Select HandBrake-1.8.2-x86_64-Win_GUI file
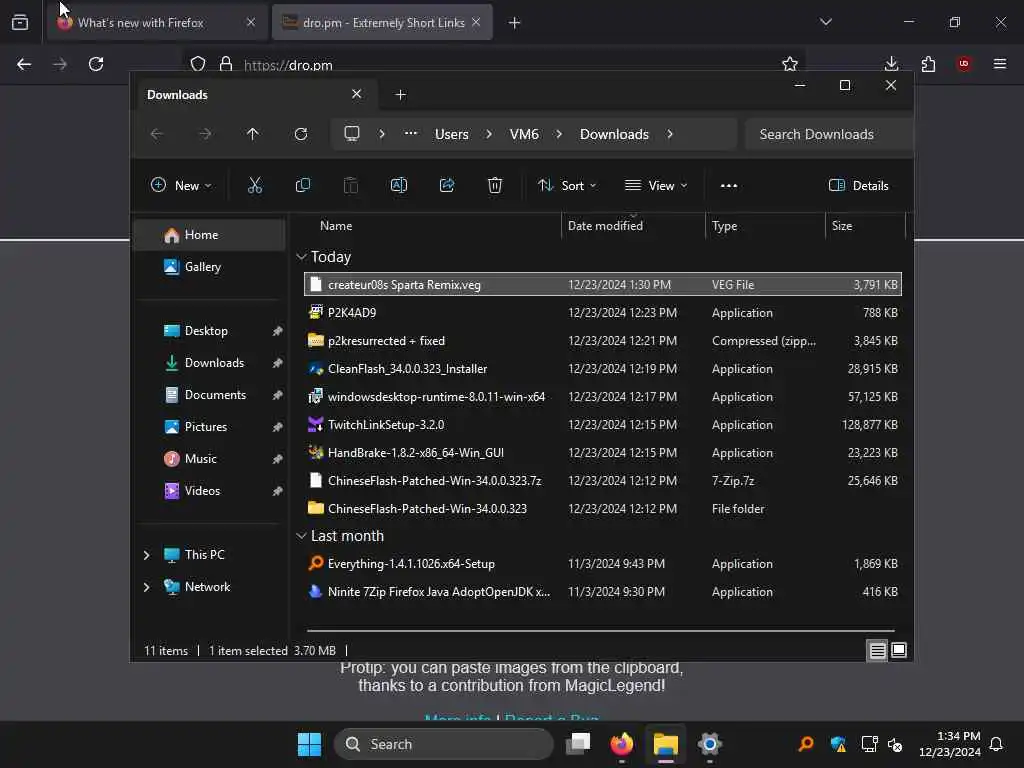 603,453
